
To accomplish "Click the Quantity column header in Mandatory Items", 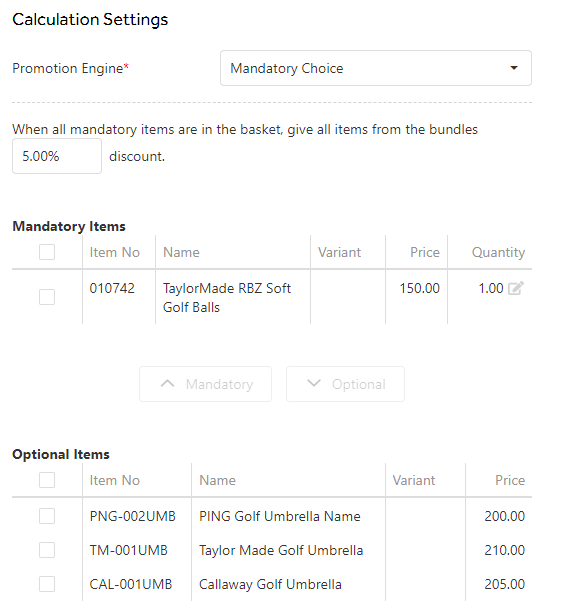I will 498,252.
